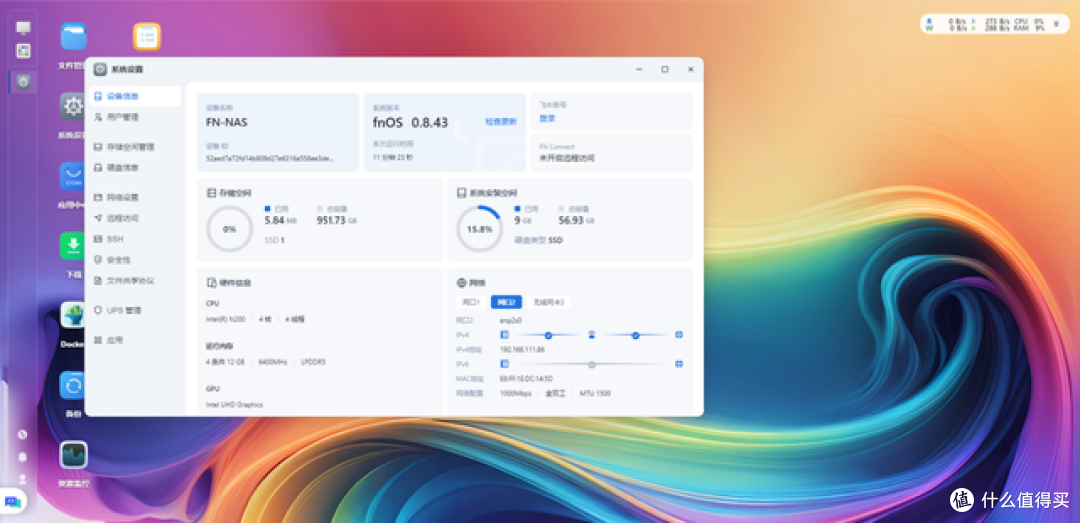Click the 1000Mbps link speed text
Viewport: 1080px width, 523px height.
coord(516,393)
